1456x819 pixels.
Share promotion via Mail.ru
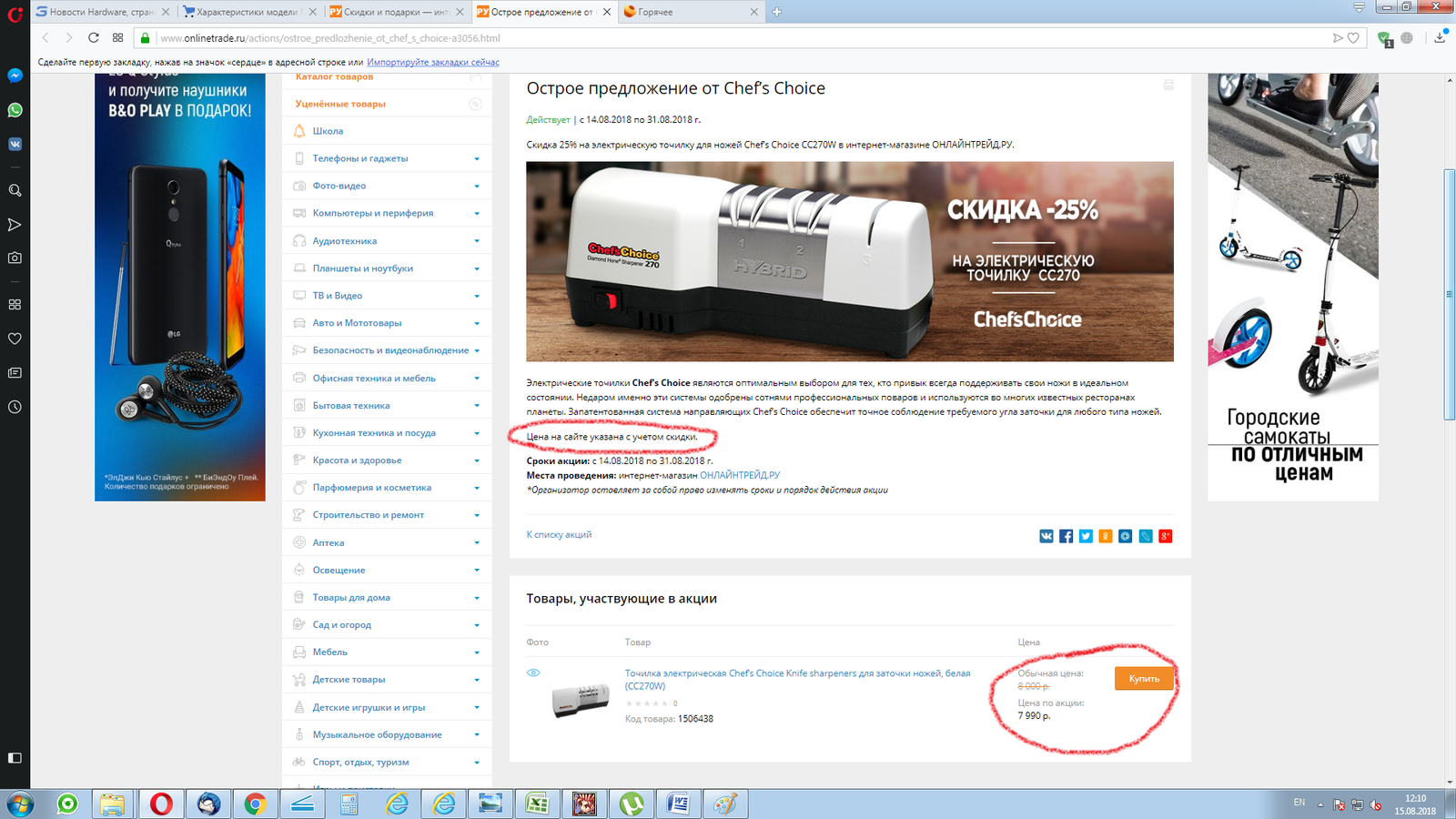pyautogui.click(x=1126, y=536)
